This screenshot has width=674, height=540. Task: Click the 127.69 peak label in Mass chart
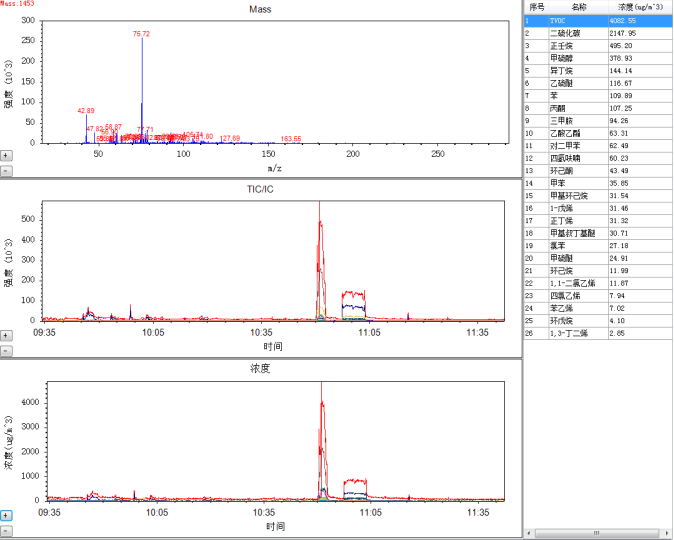(x=230, y=138)
